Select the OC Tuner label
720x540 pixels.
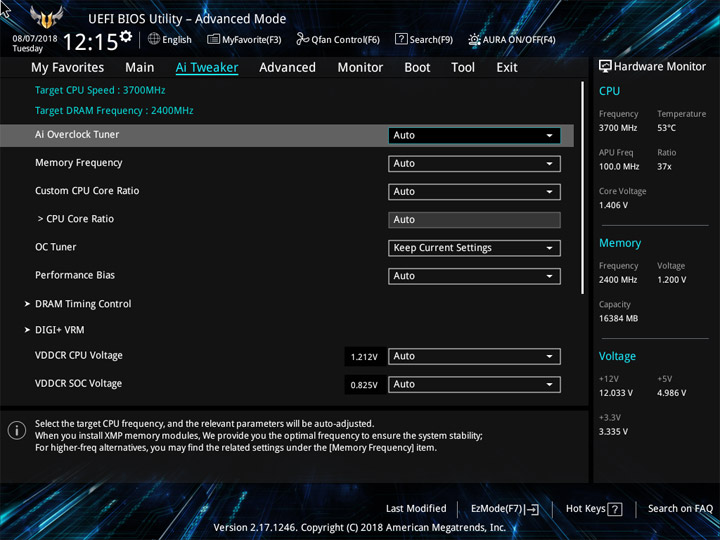(x=56, y=247)
